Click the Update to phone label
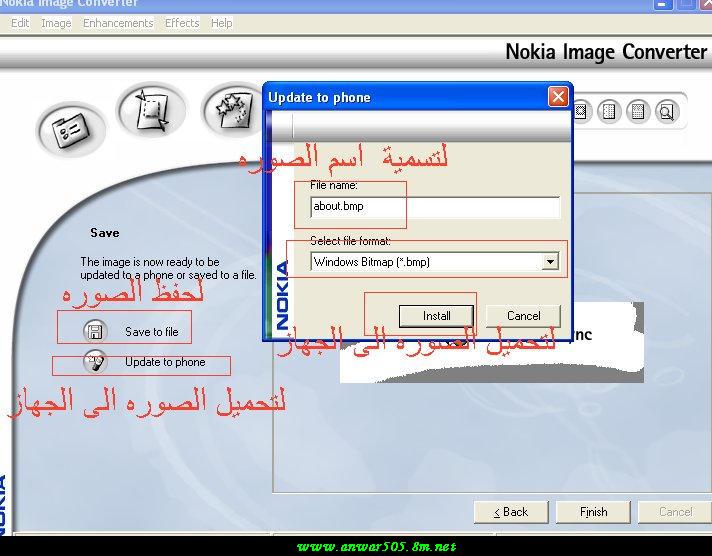Image resolution: width=712 pixels, height=556 pixels. coord(165,362)
